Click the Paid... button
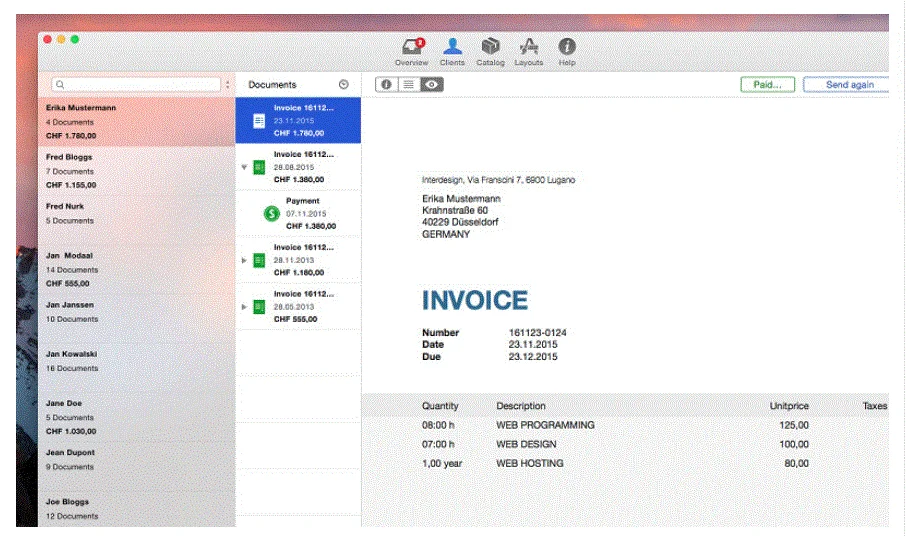This screenshot has width=906, height=536. click(x=767, y=84)
